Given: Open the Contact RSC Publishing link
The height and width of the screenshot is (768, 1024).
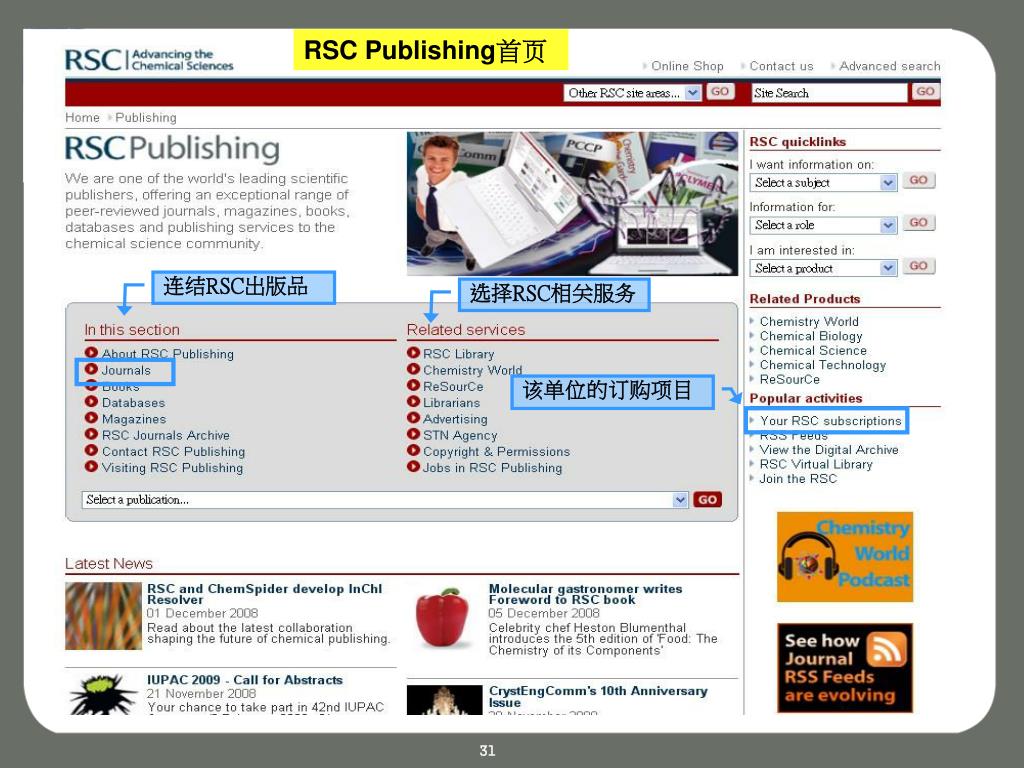Looking at the screenshot, I should pos(174,451).
